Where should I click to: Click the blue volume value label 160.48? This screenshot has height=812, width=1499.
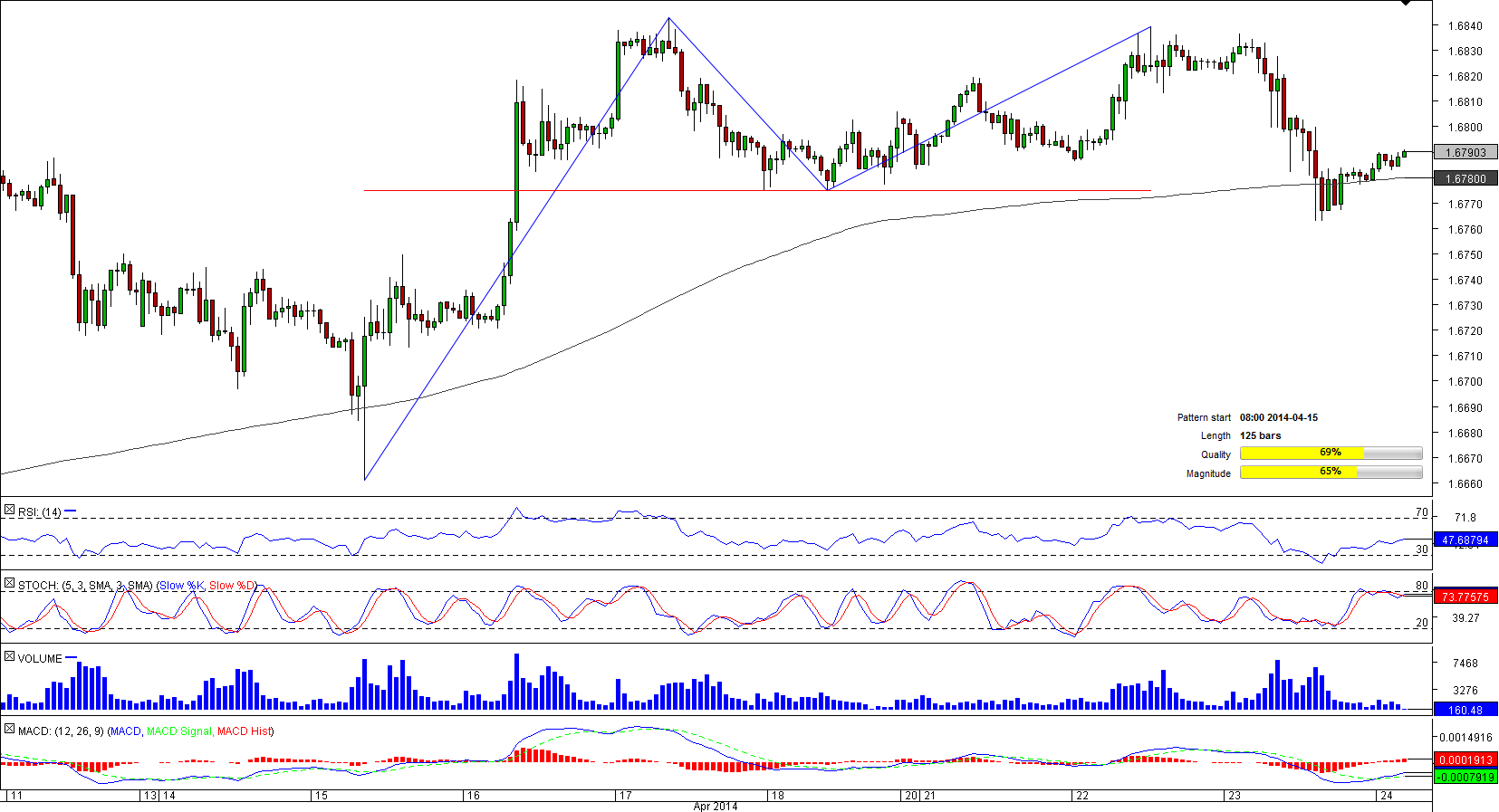[1465, 710]
